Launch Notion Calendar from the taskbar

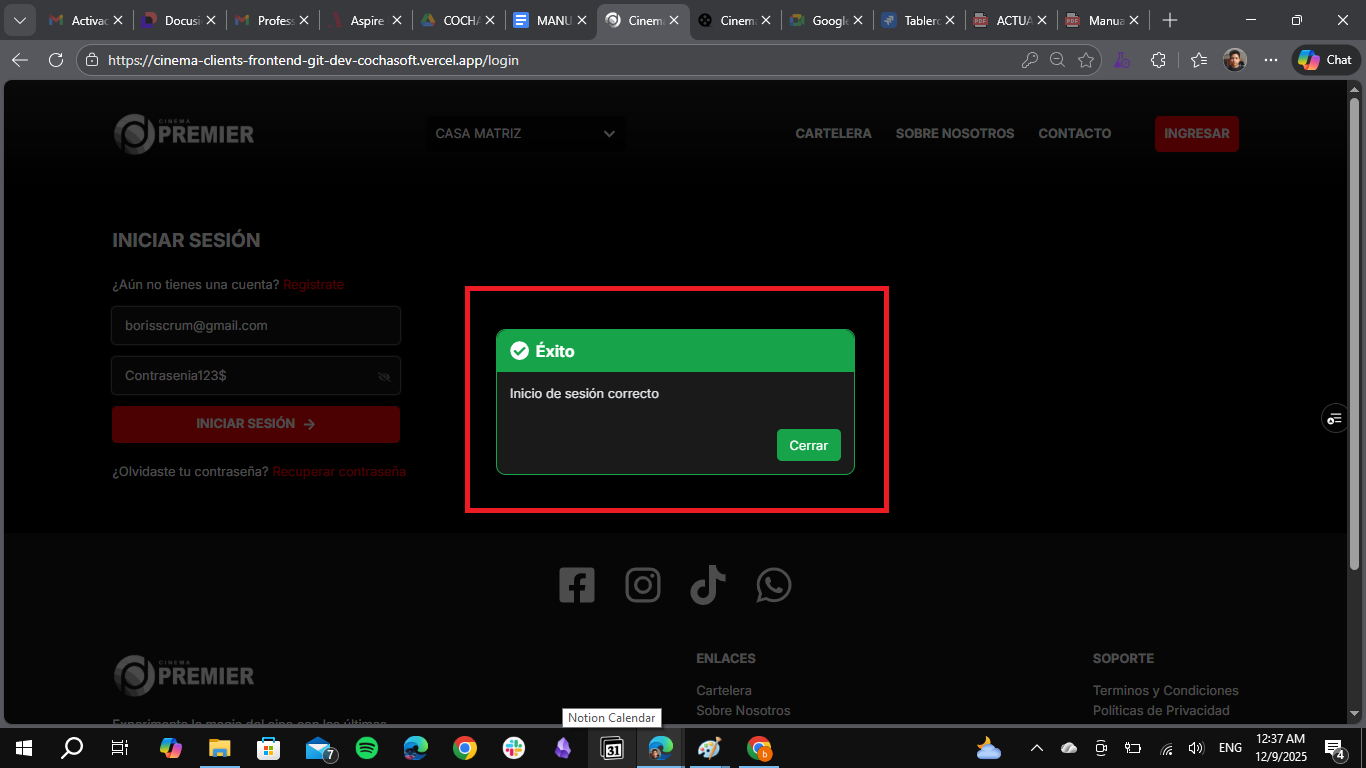(612, 748)
